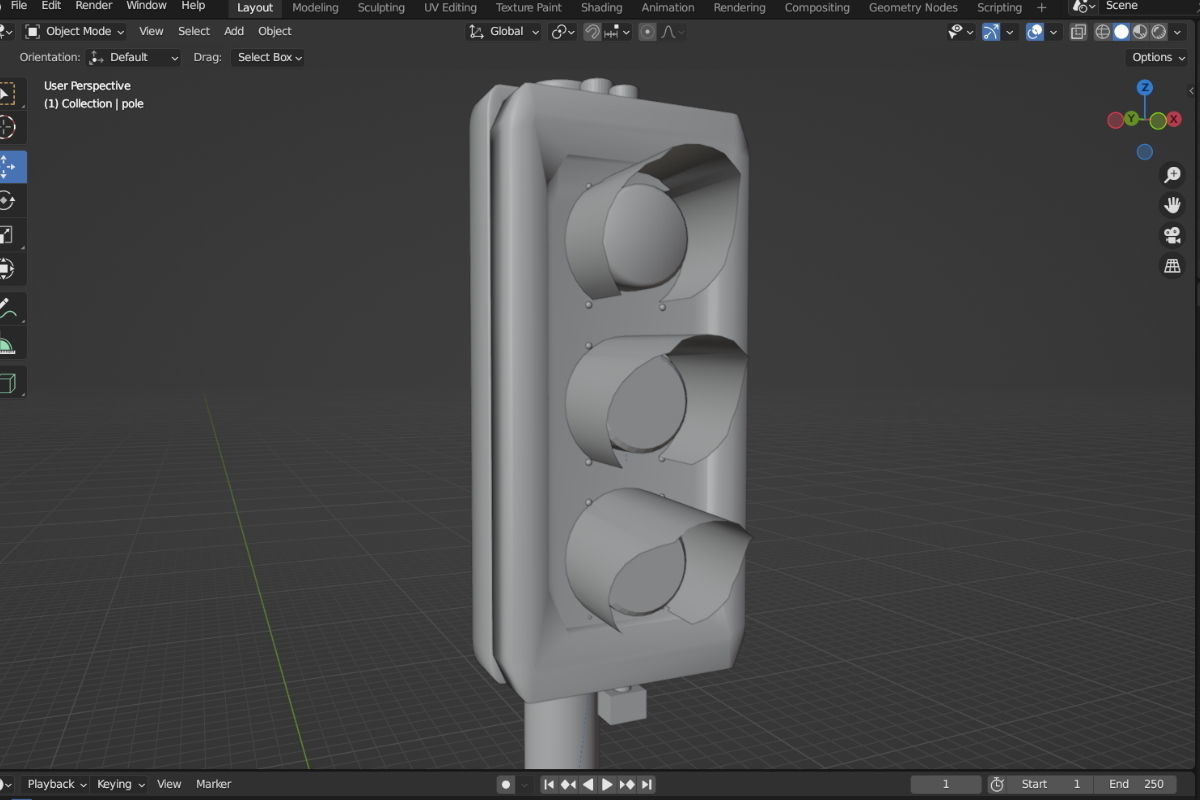Viewport: 1200px width, 800px height.
Task: Toggle X-Ray mode in the header
Action: (x=1078, y=31)
